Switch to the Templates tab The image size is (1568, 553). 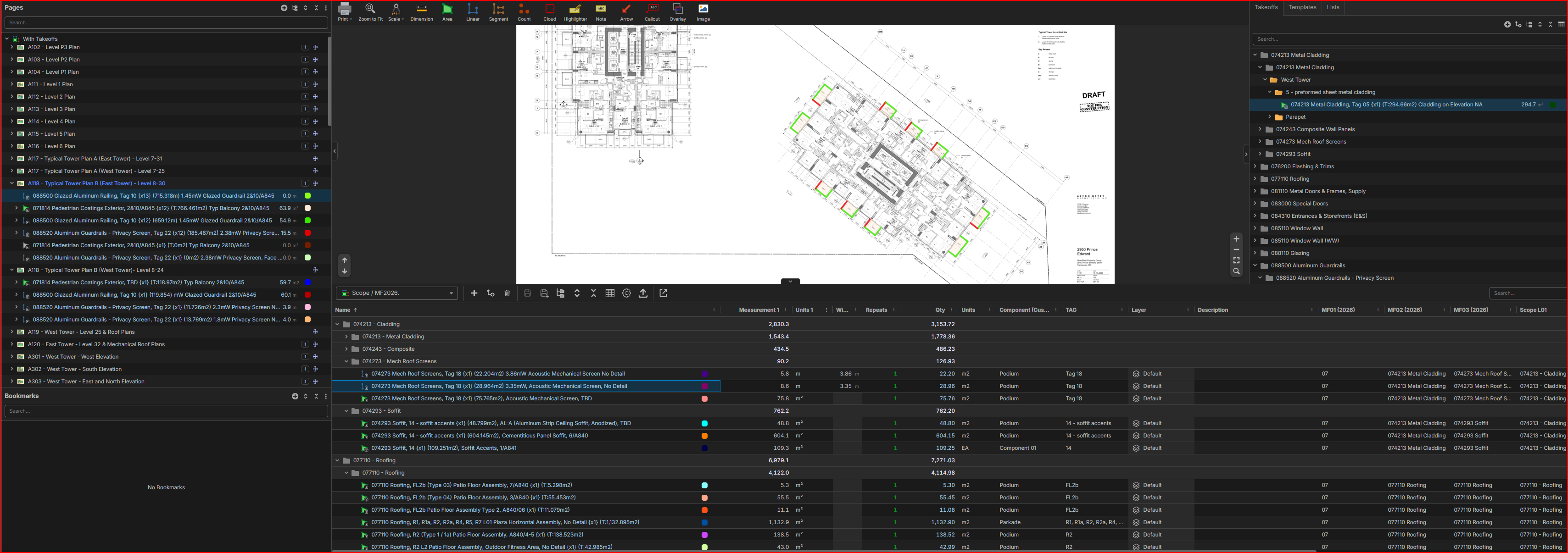pos(1302,7)
